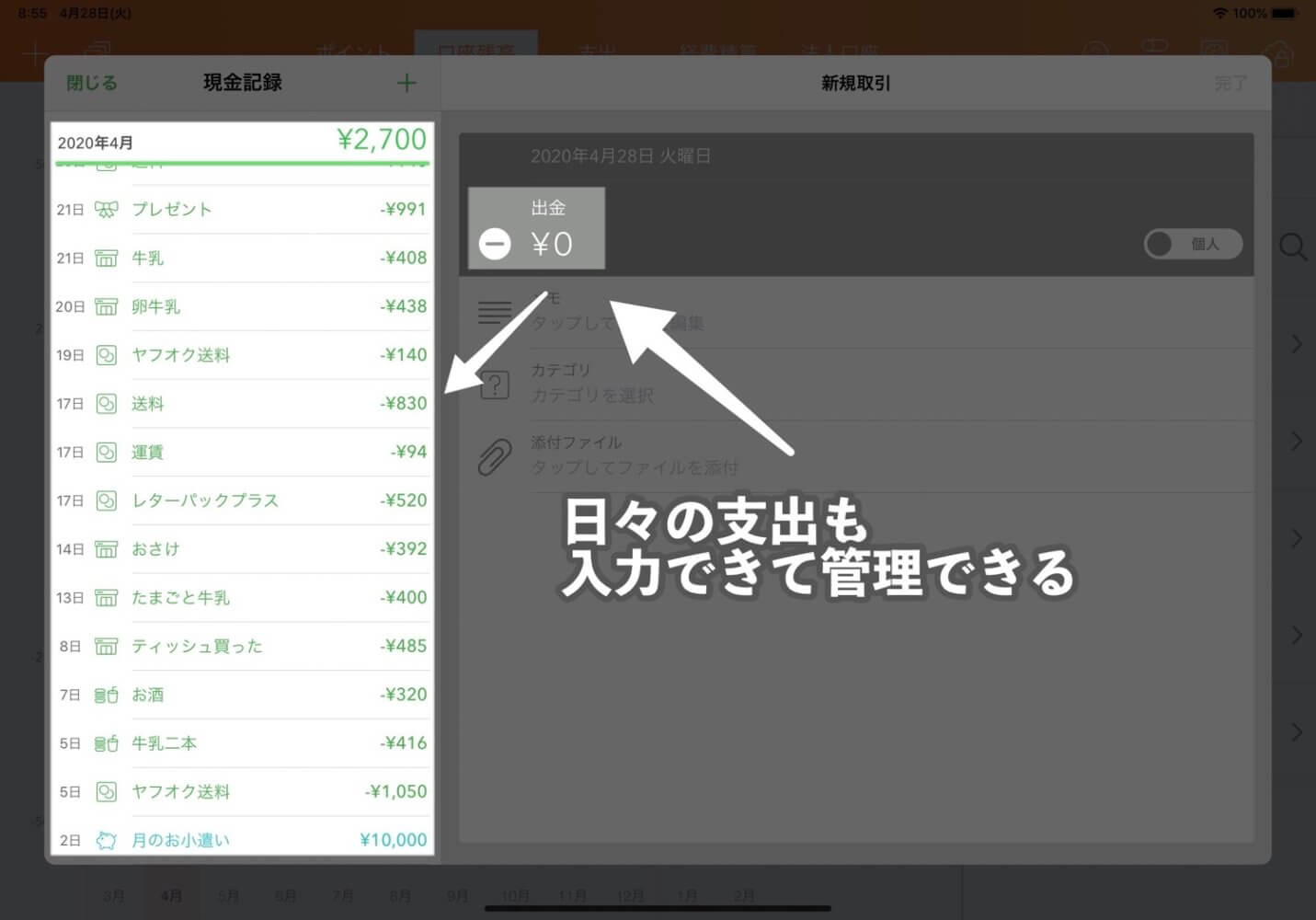Open 送料 entry -¥830

coord(242,404)
